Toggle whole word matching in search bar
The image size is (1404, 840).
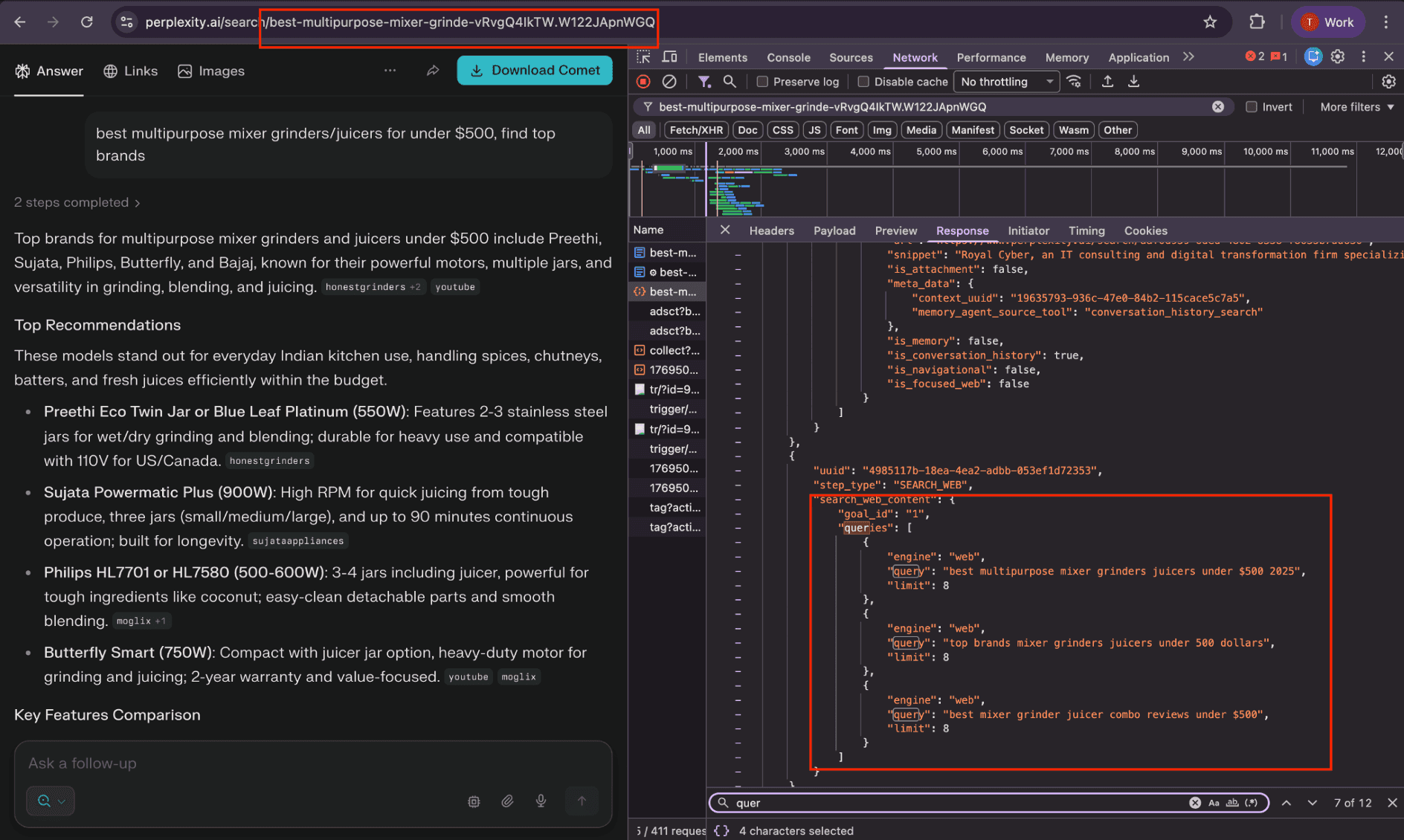tap(1232, 803)
